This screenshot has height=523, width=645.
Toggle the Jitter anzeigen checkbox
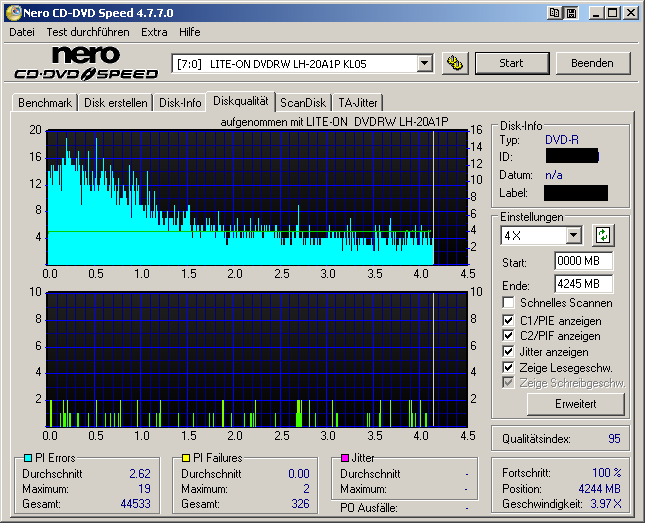(x=509, y=352)
